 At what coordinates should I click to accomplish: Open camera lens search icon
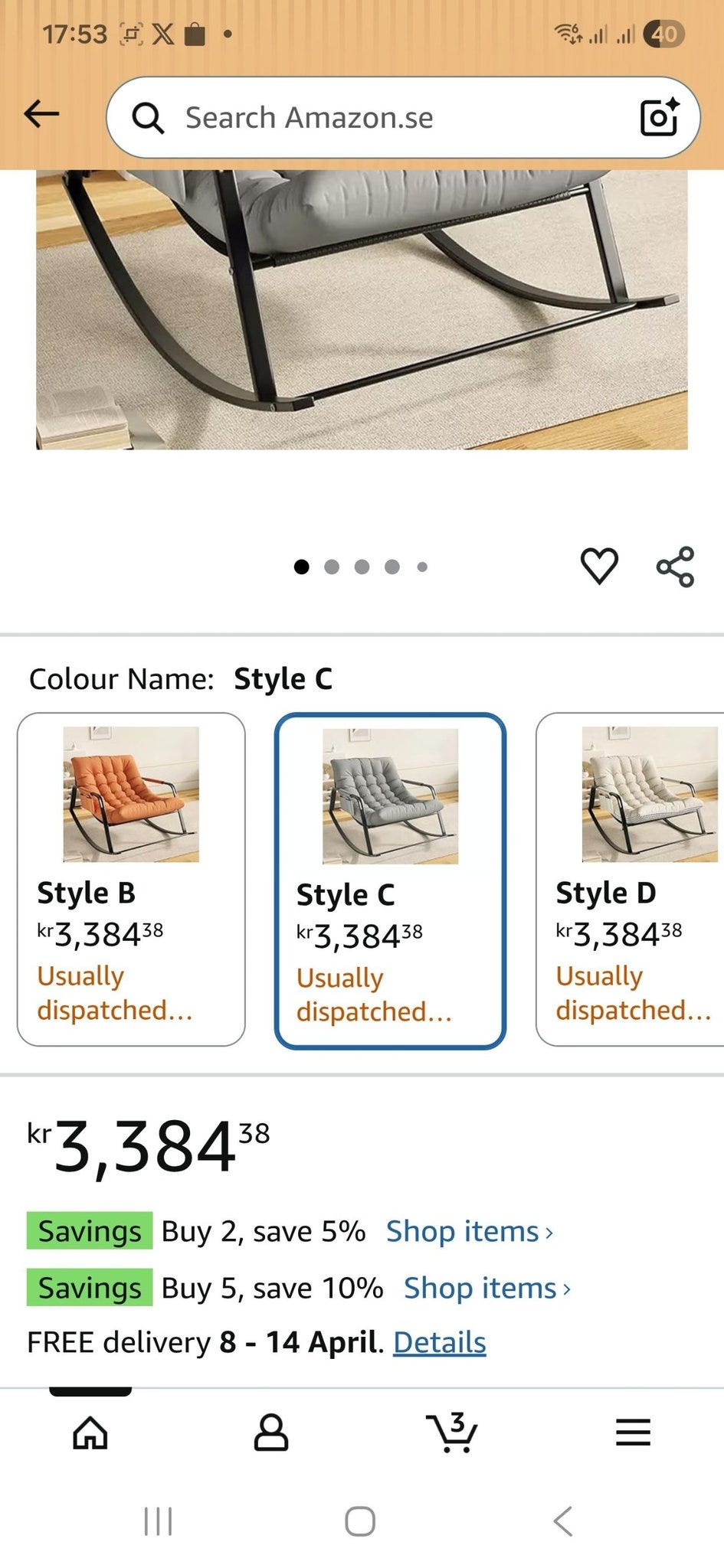659,117
